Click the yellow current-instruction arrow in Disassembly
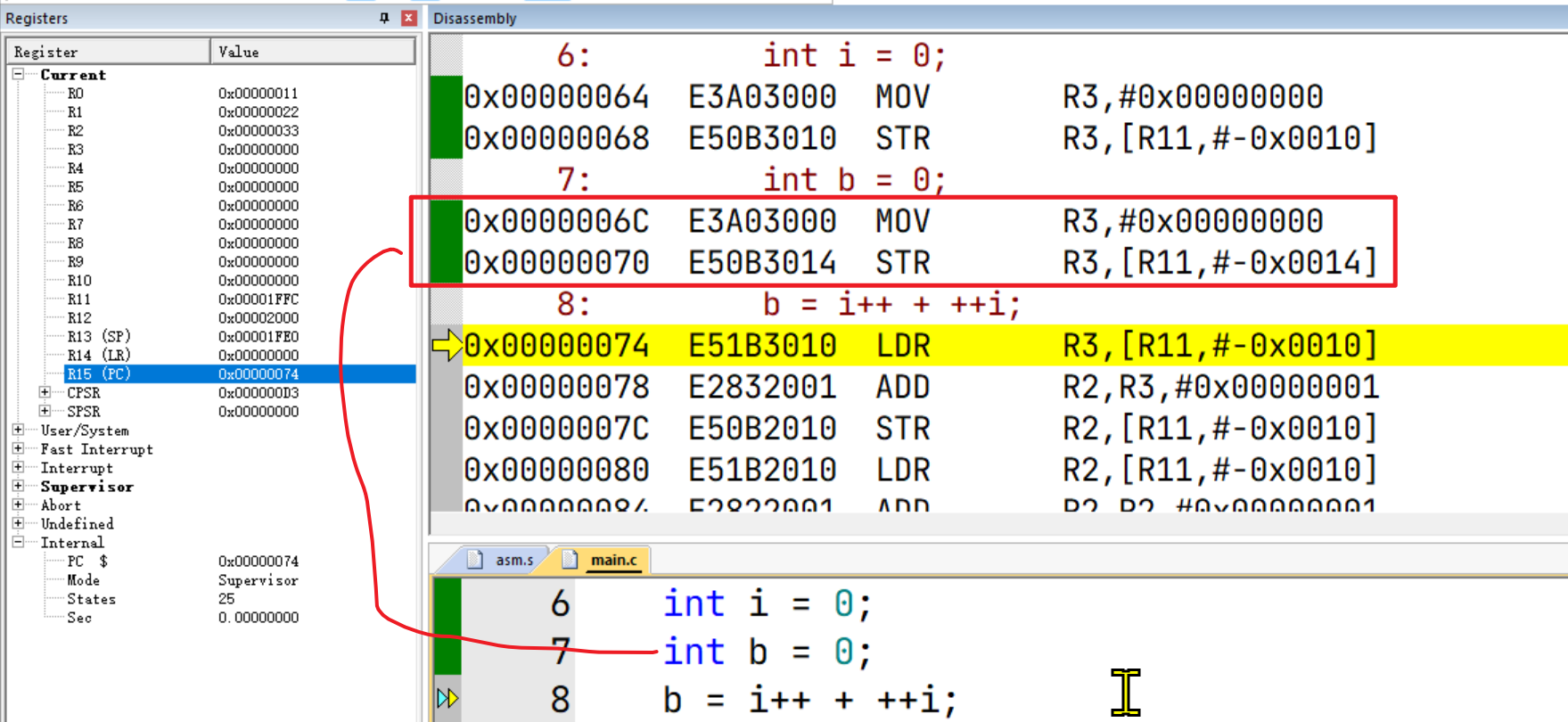The width and height of the screenshot is (1568, 722). [x=447, y=345]
